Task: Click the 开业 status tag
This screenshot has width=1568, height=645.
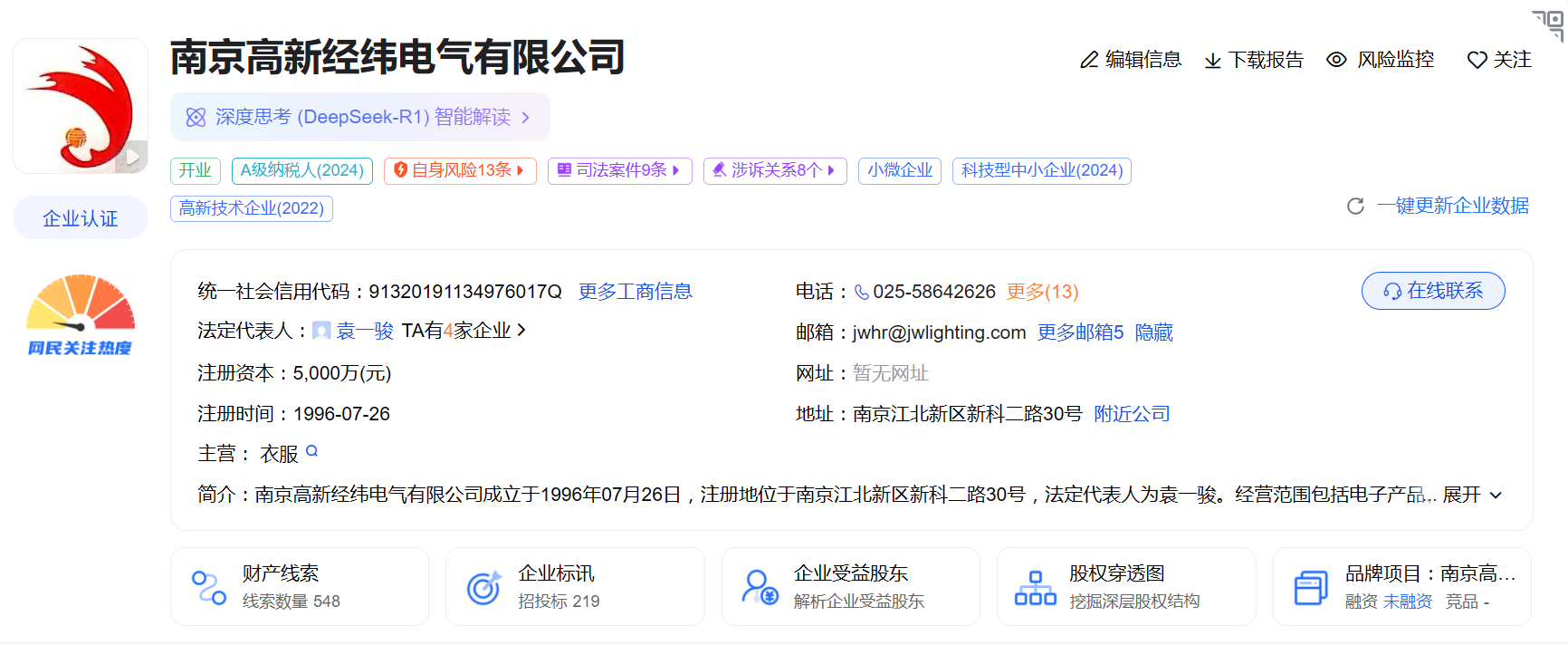Action: 196,170
